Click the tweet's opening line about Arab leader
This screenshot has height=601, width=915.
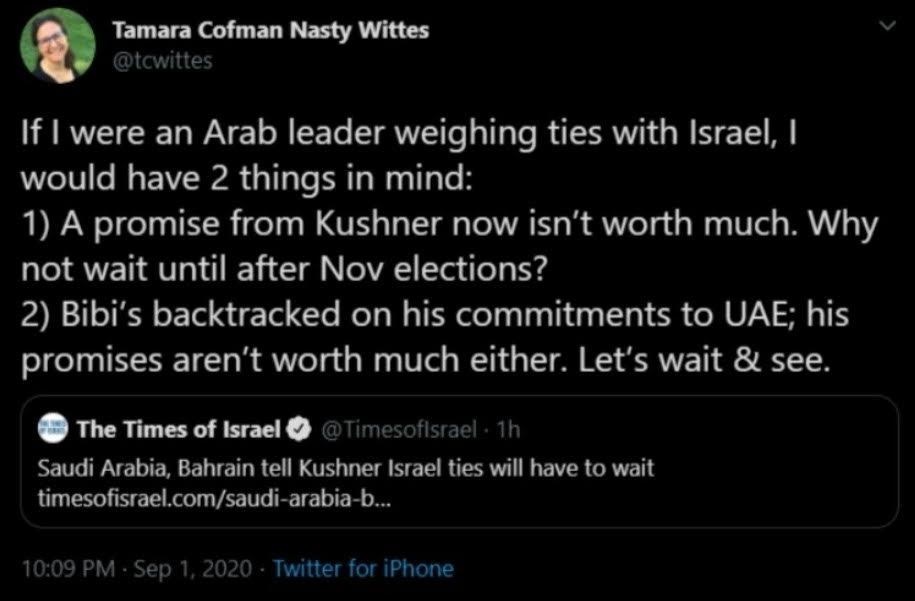[408, 134]
